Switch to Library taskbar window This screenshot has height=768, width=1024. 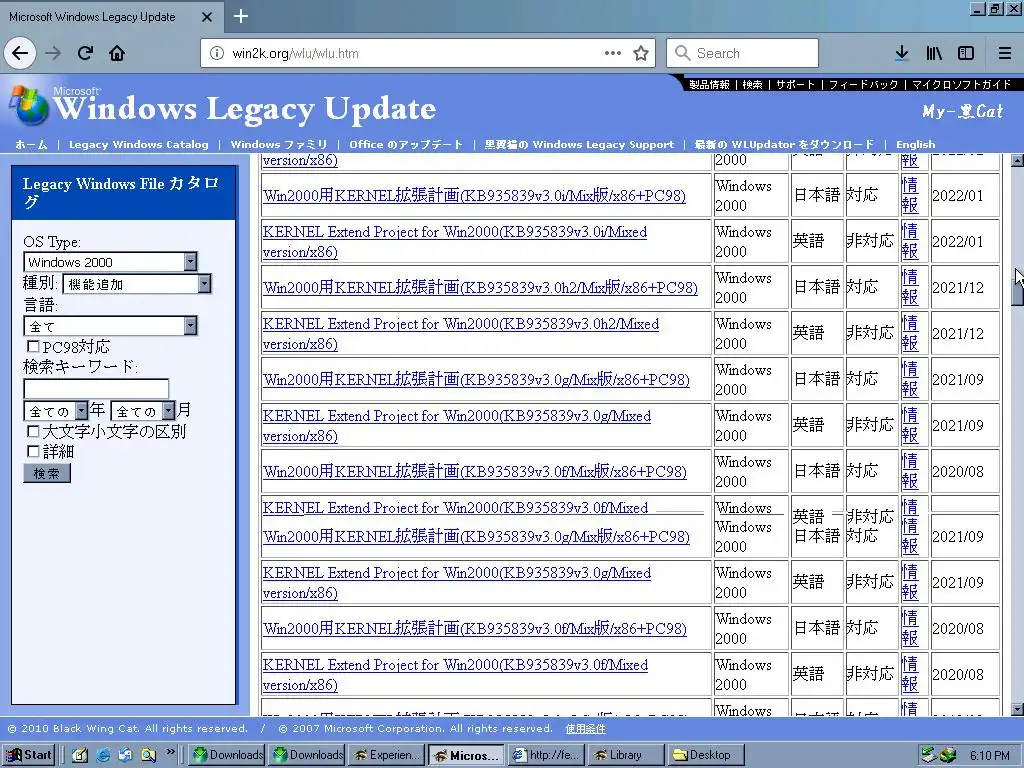[x=625, y=755]
